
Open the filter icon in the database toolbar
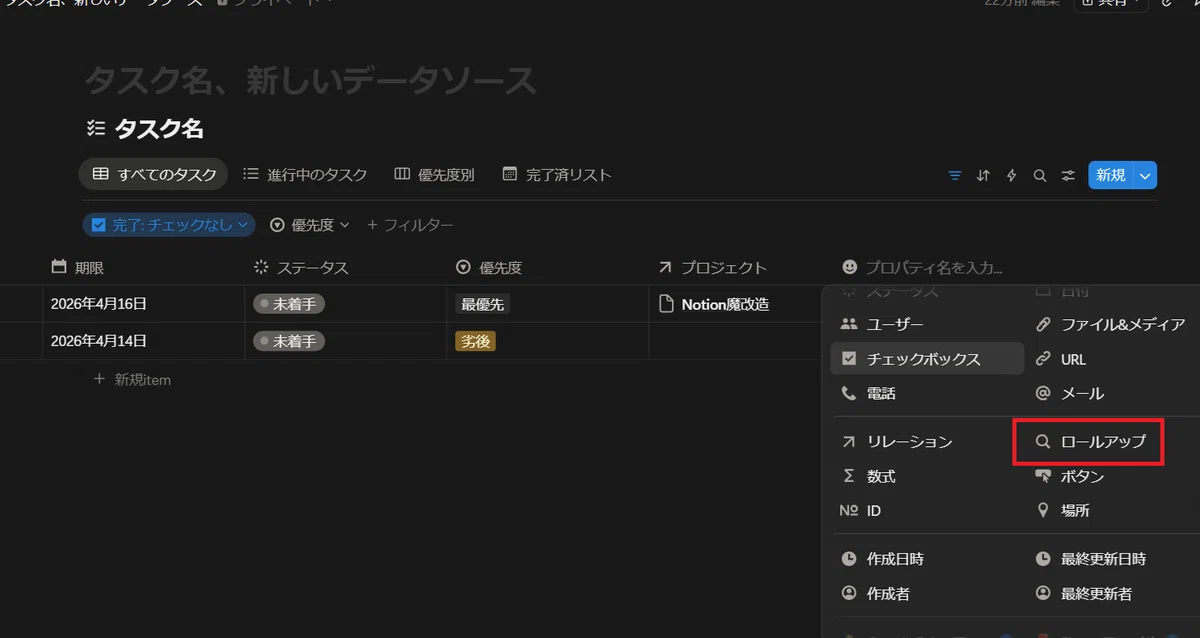955,175
